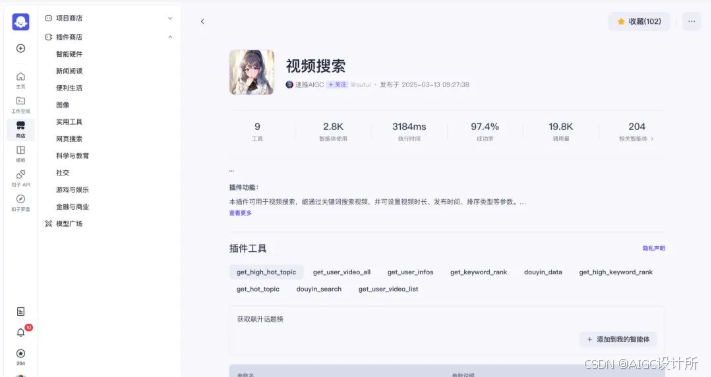The height and width of the screenshot is (377, 711).
Task: Click the 关注 follow tag
Action: (x=337, y=84)
